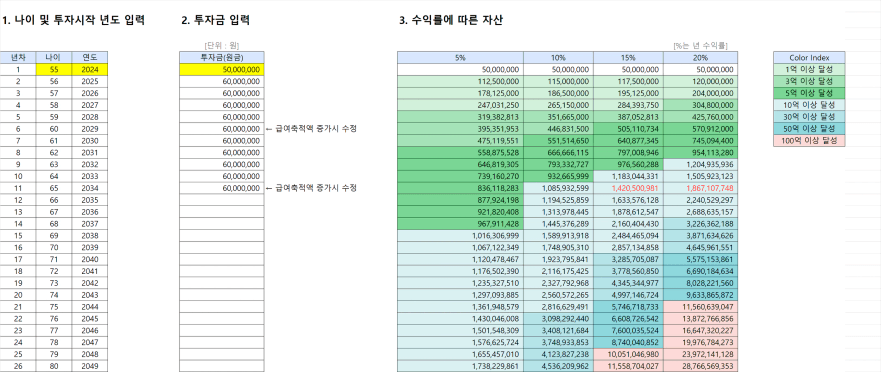Select cell 1,183,044,331 in 15% column
The height and width of the screenshot is (372, 881).
[629, 176]
